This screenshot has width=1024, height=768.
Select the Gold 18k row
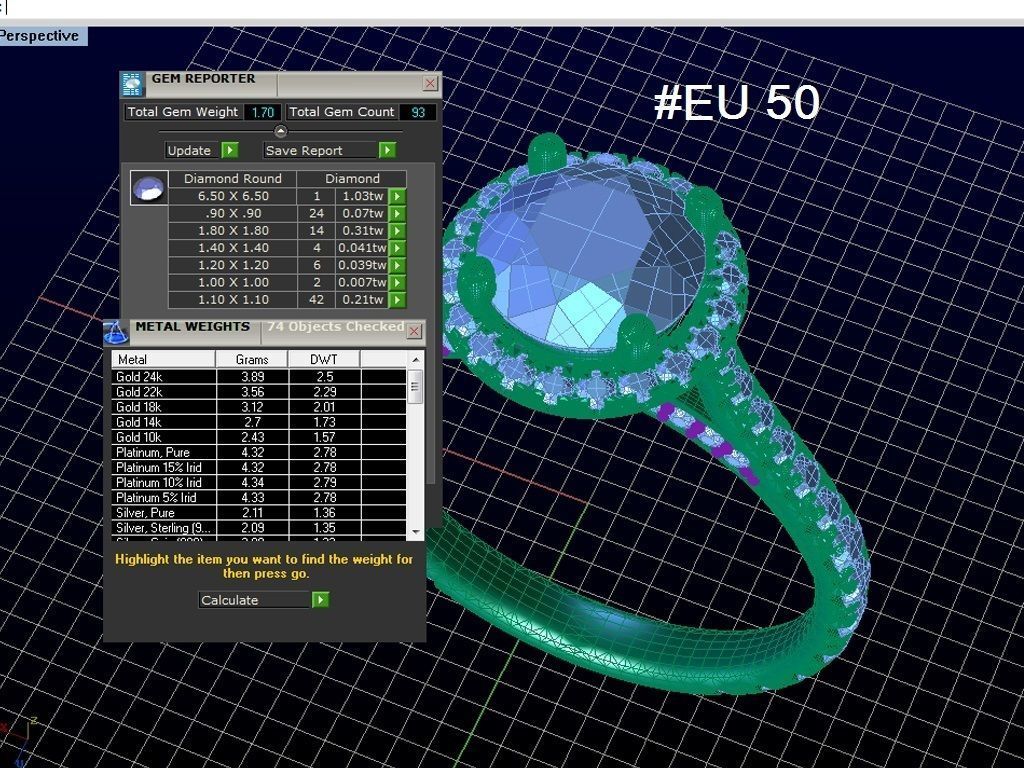(259, 407)
